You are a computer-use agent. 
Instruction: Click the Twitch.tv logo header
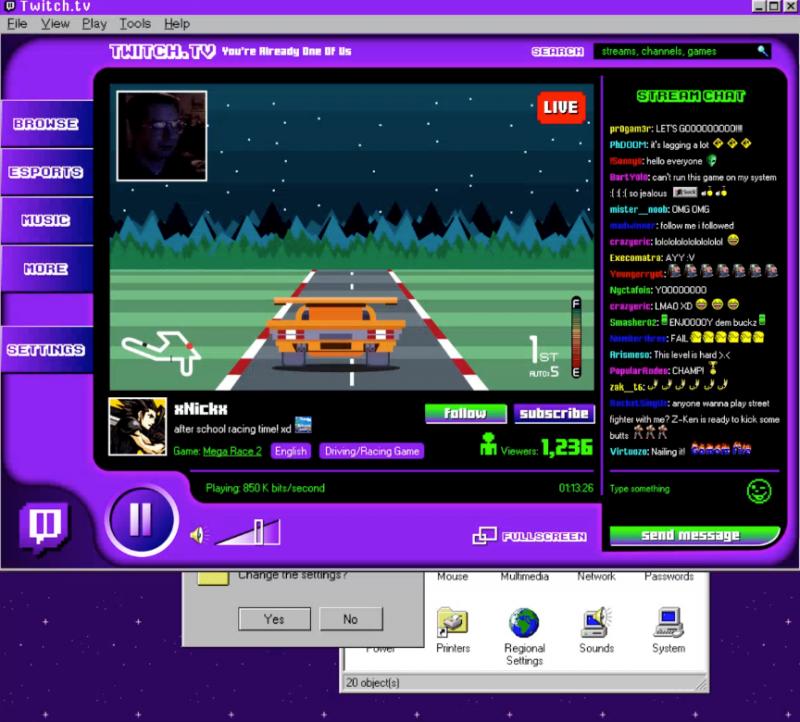click(162, 51)
